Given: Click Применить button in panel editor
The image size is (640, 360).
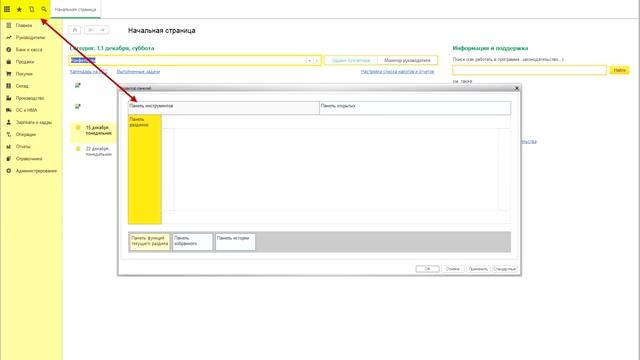Looking at the screenshot, I should coord(478,269).
